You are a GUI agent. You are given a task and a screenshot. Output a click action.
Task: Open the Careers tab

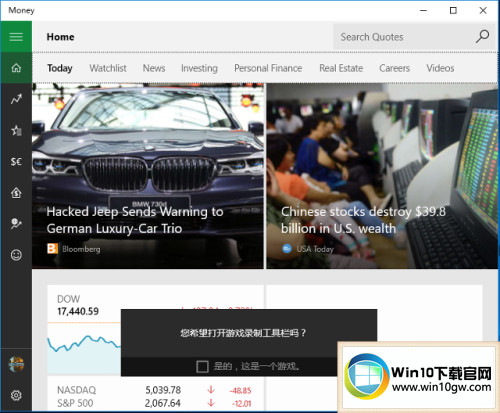[x=394, y=68]
